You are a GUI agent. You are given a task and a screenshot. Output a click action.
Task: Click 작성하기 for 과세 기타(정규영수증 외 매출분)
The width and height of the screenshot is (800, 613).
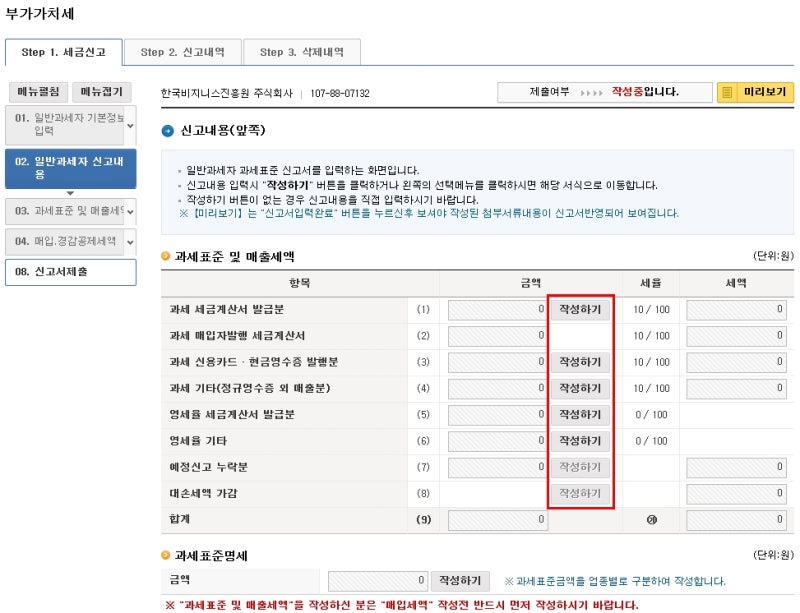[x=580, y=388]
